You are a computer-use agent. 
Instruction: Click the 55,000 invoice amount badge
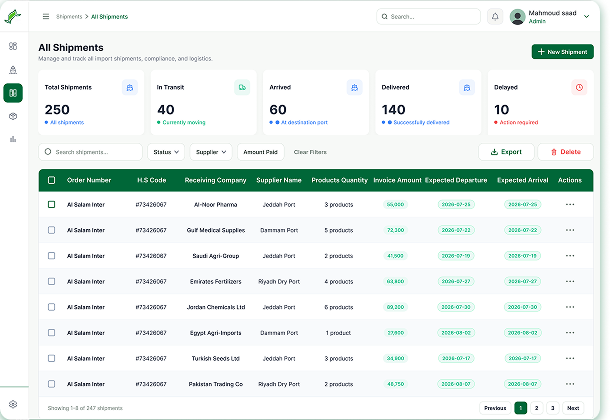click(396, 205)
